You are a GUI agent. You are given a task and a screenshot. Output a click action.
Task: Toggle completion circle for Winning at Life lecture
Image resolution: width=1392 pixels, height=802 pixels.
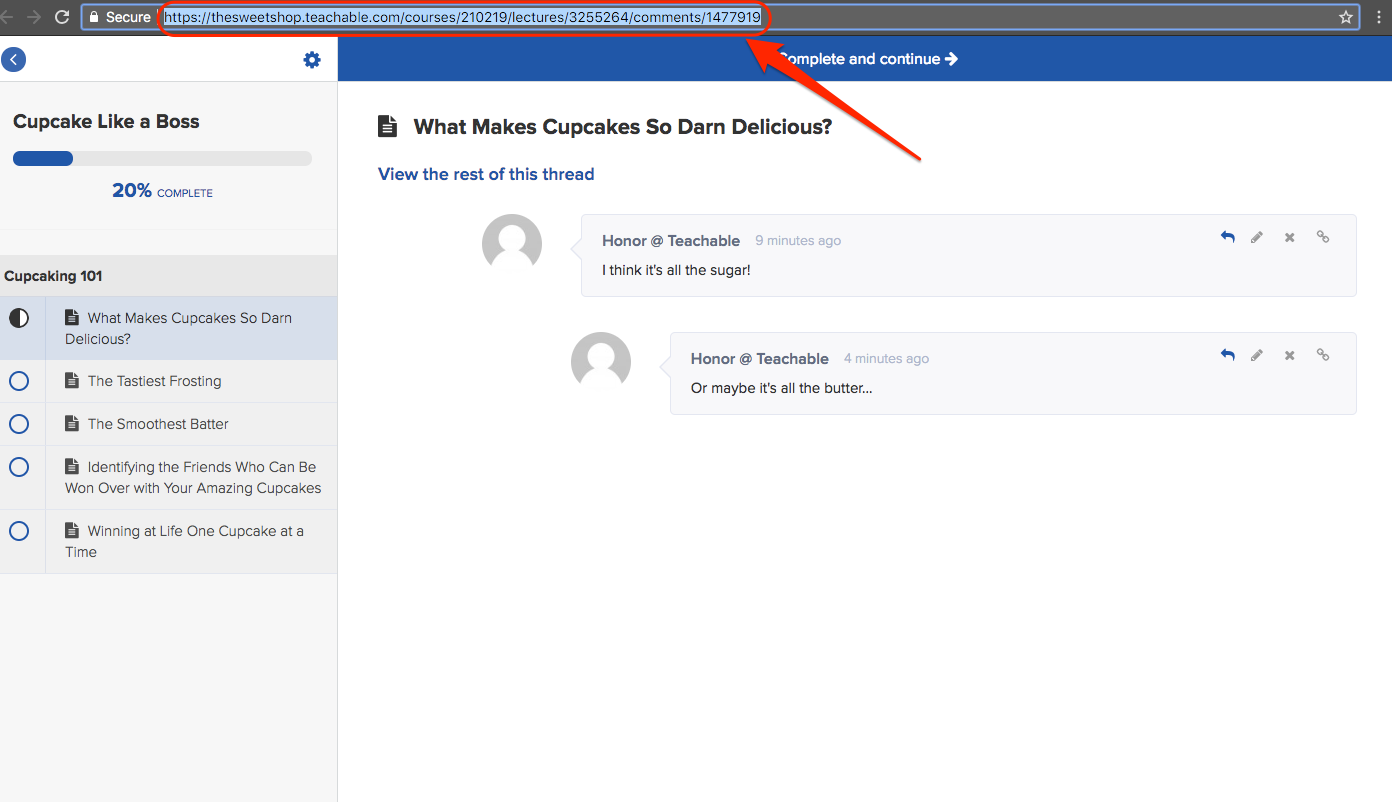pos(19,531)
